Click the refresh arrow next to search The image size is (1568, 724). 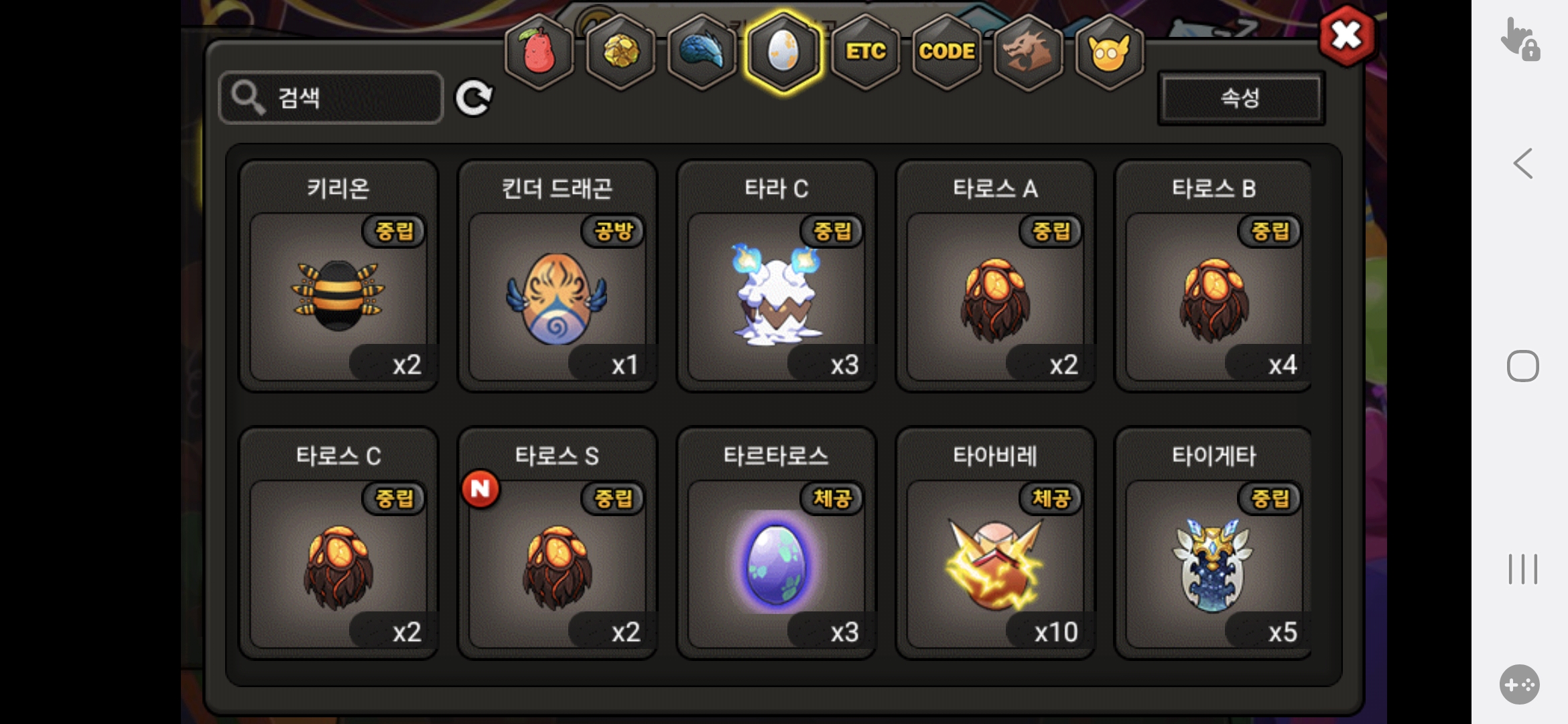coord(474,98)
